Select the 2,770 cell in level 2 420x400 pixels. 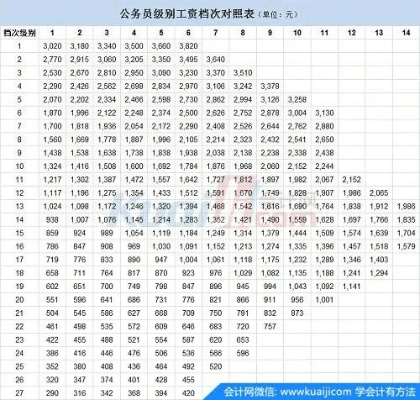52,59
